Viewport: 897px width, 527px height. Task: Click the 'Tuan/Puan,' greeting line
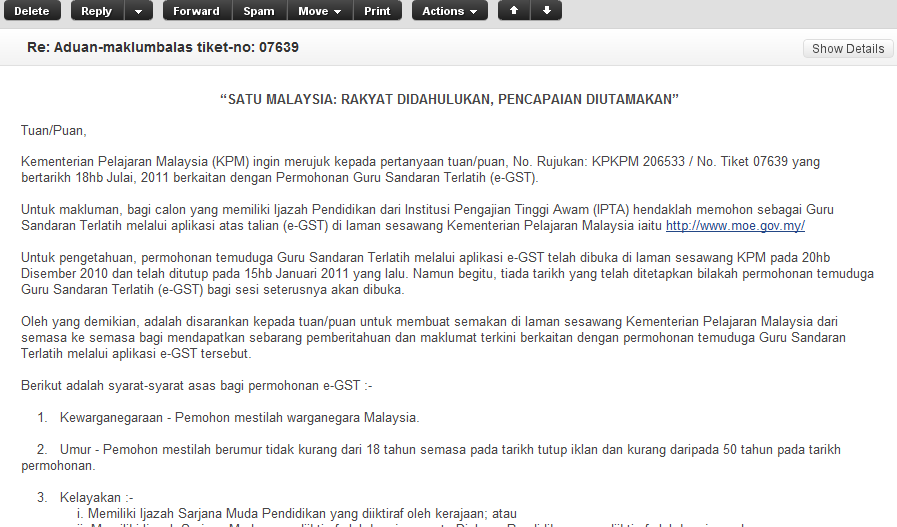pyautogui.click(x=54, y=130)
